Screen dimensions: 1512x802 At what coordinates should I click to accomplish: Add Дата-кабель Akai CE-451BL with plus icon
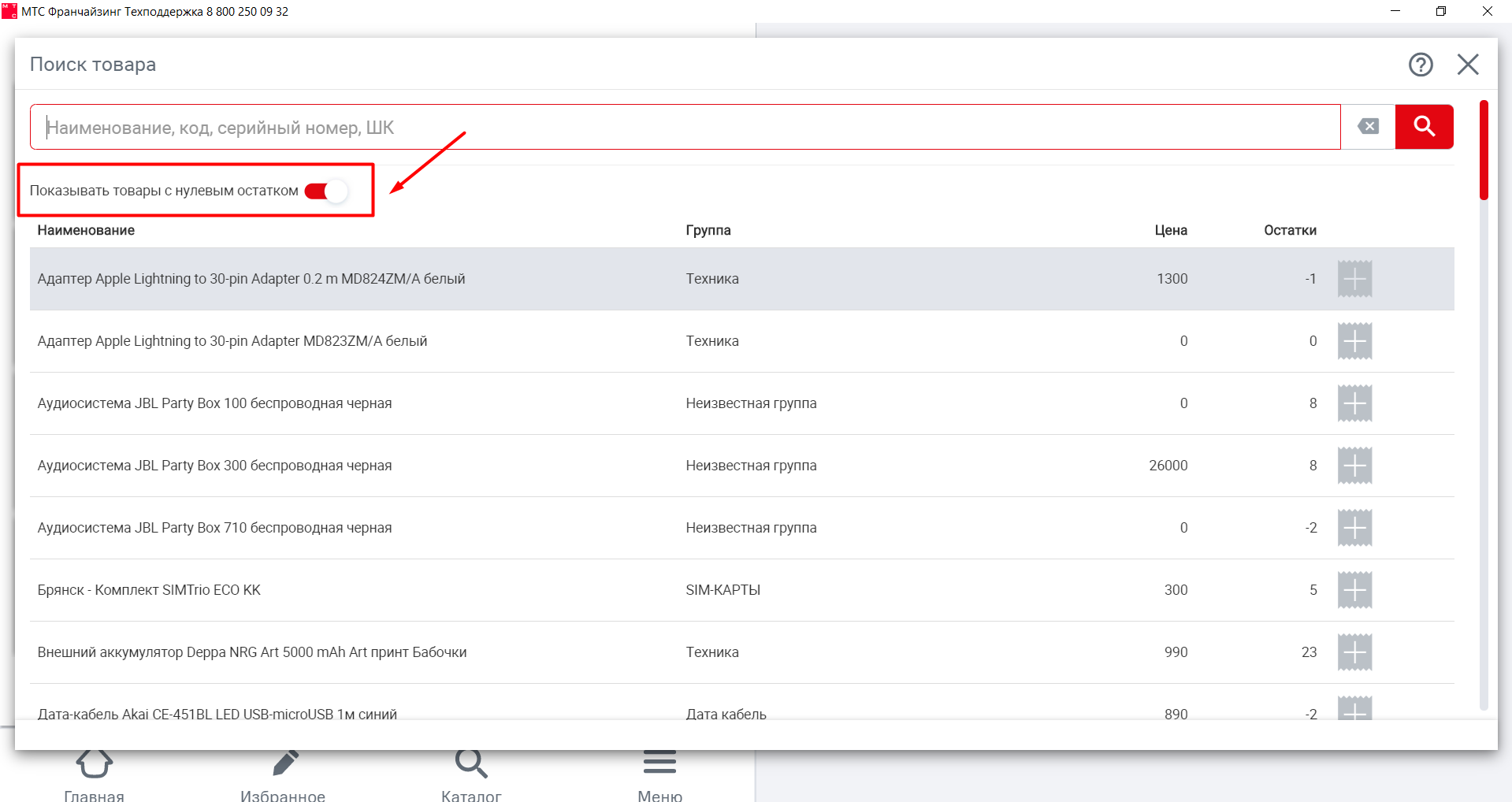[1354, 708]
